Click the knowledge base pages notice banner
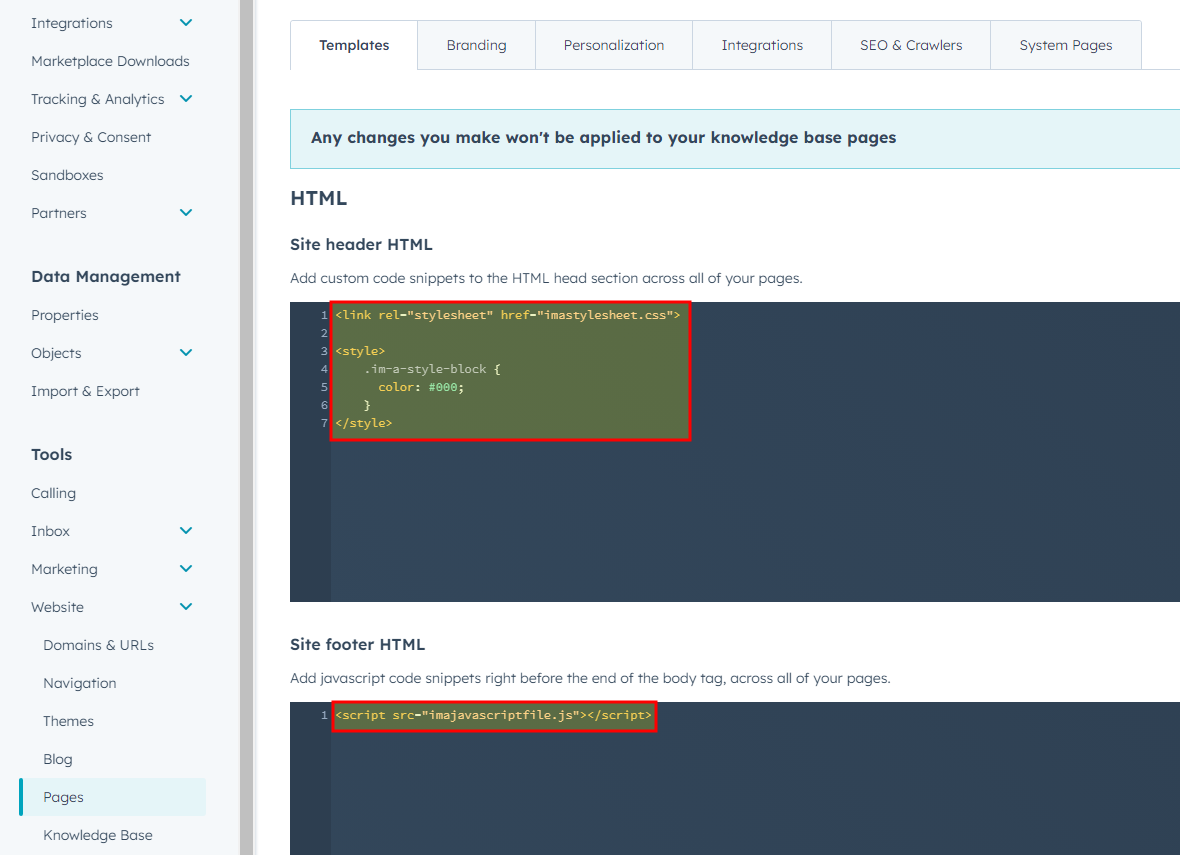This screenshot has height=855, width=1180. [735, 138]
